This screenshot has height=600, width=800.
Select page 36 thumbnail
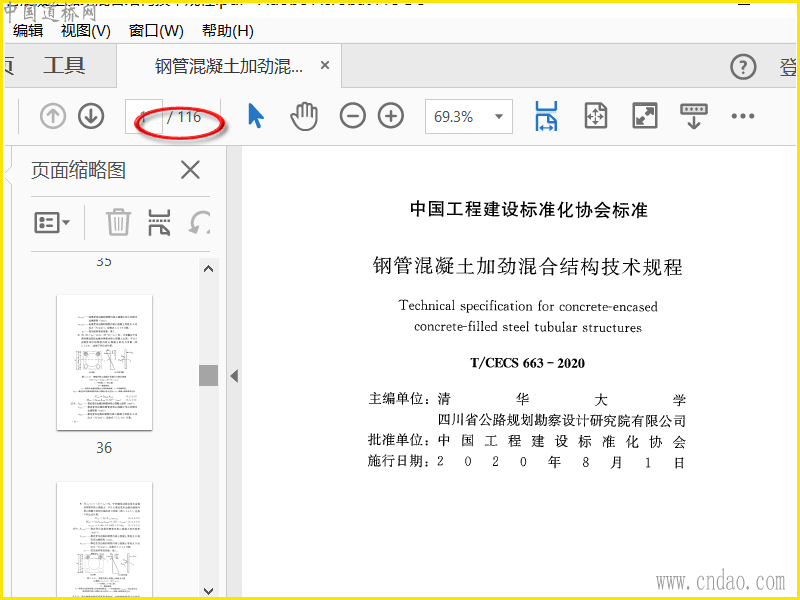pyautogui.click(x=104, y=362)
